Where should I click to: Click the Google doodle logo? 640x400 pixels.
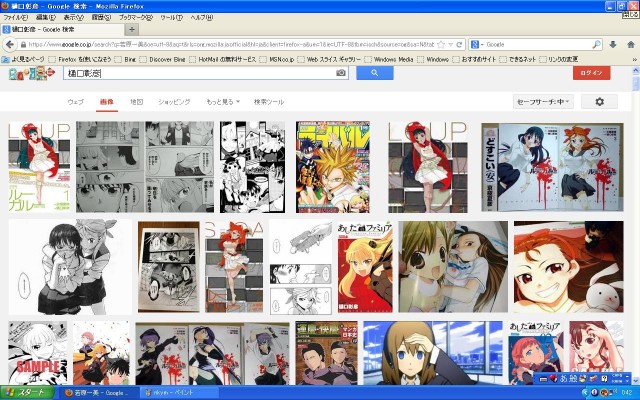[31, 73]
